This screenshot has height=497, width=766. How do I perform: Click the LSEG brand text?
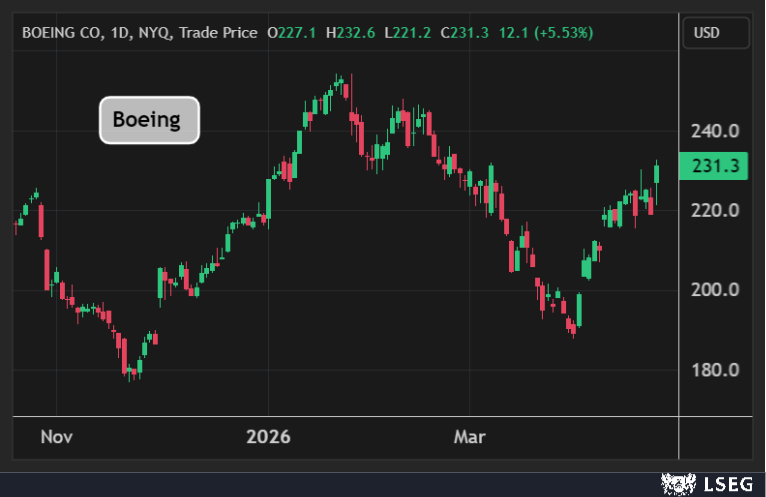tap(726, 484)
